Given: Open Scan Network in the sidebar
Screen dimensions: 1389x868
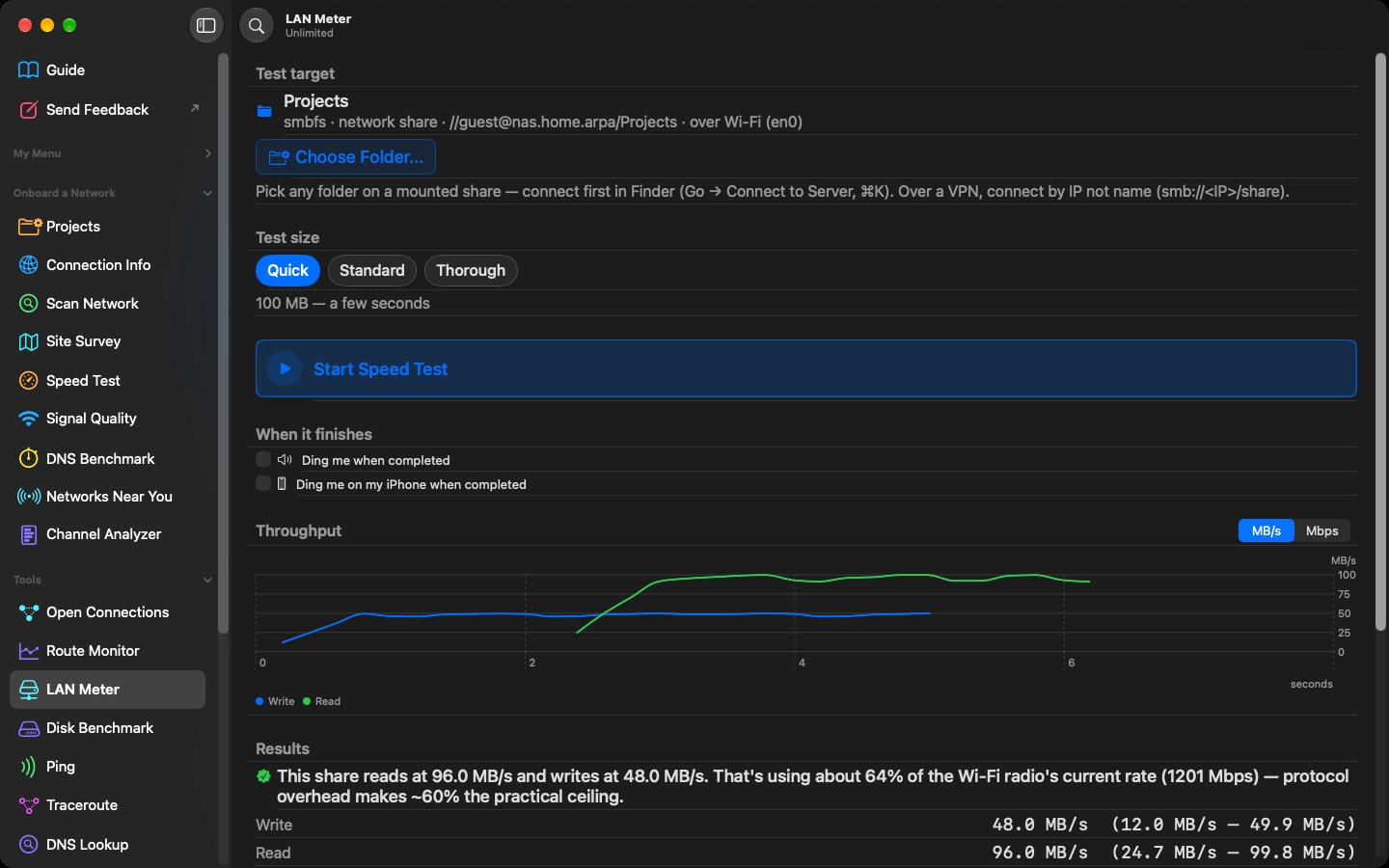Looking at the screenshot, I should pos(108,304).
